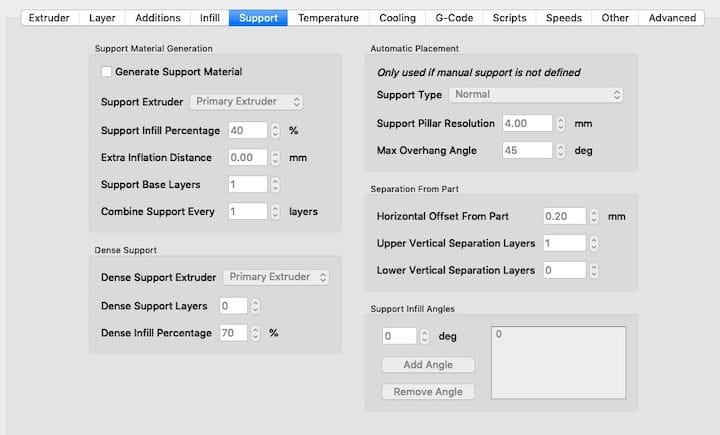Open the Support Extruder dropdown

pos(248,102)
